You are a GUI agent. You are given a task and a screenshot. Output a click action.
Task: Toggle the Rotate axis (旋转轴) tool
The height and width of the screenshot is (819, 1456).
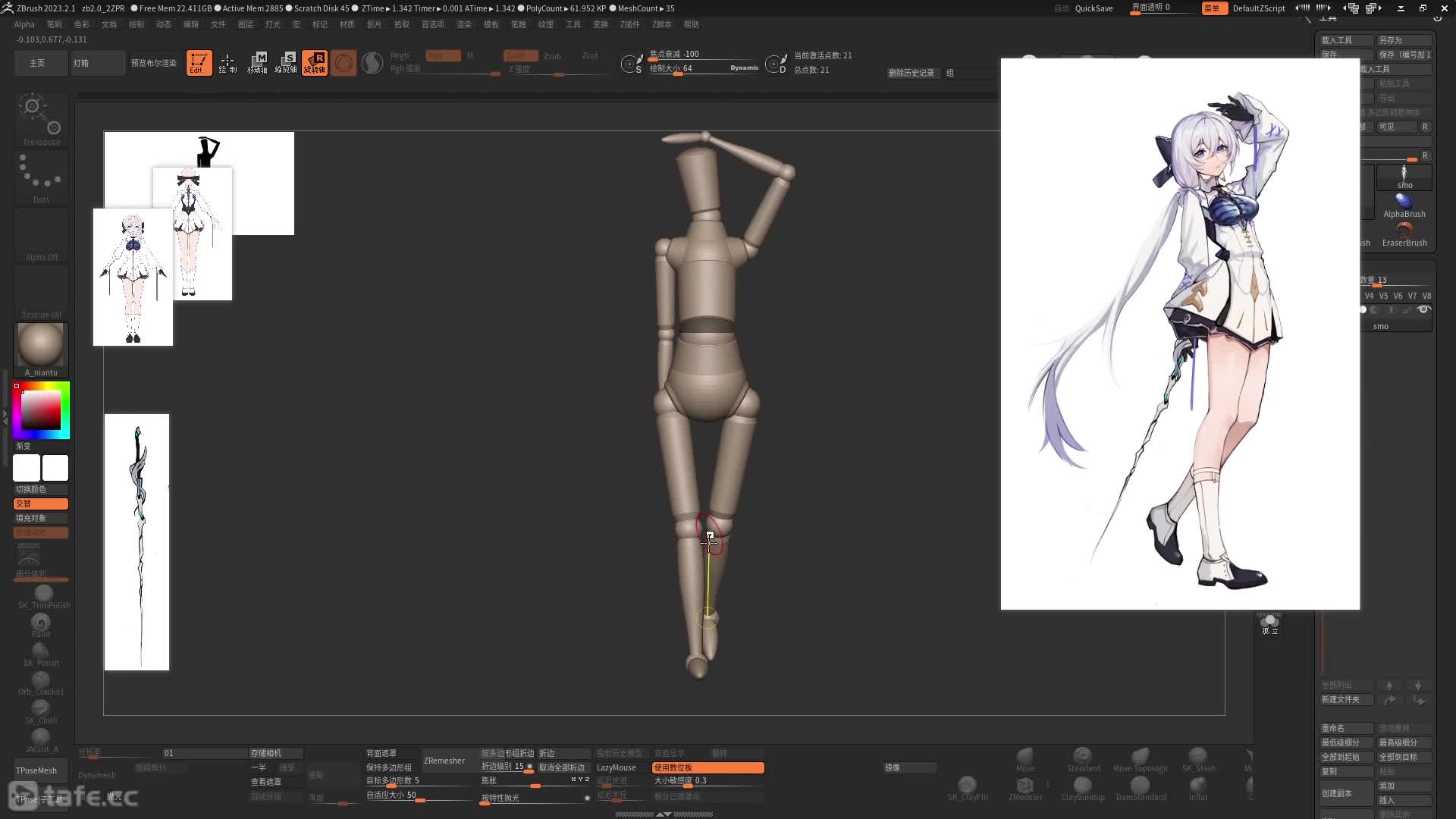[315, 63]
